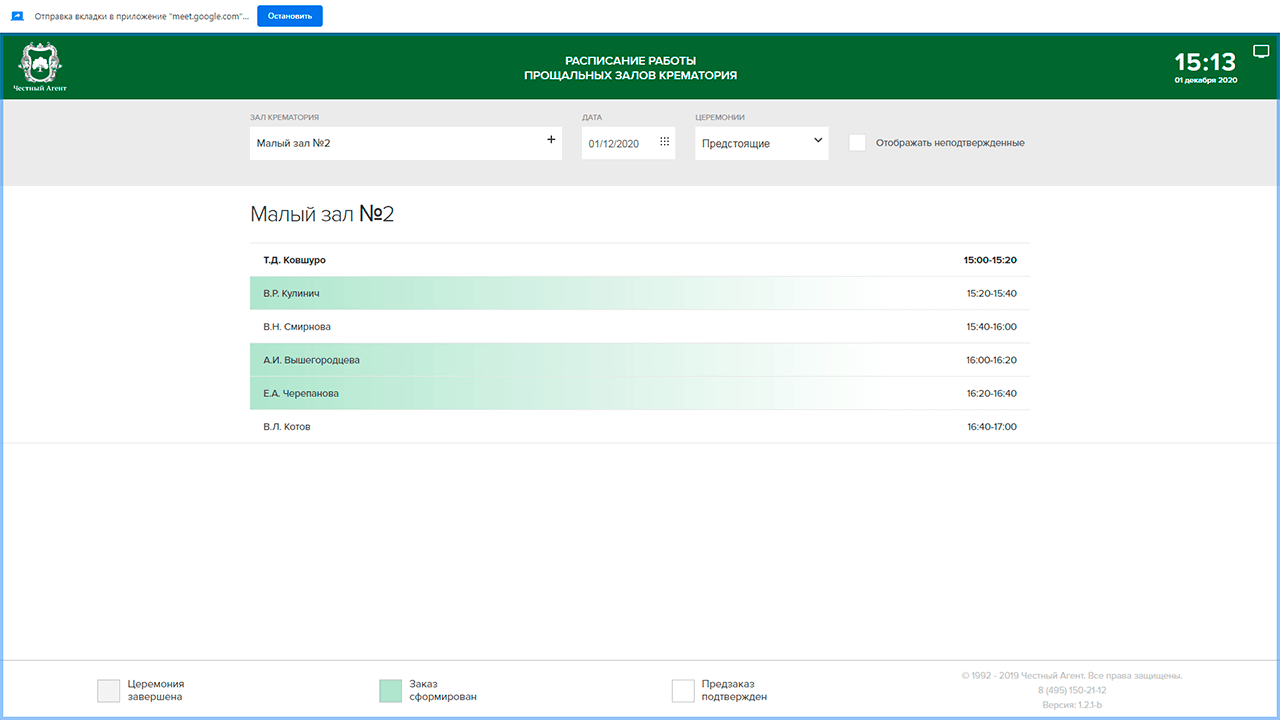Click the 15:00-15:20 time slot
Screen dimensions: 1280x720
click(990, 260)
